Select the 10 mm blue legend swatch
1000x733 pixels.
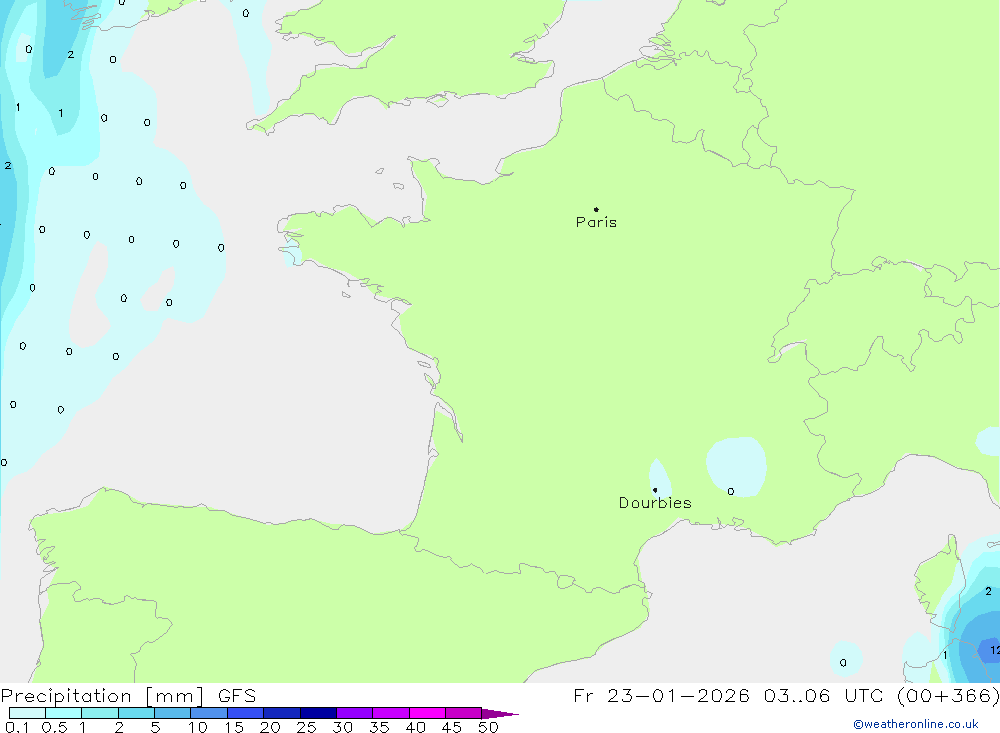coord(209,713)
